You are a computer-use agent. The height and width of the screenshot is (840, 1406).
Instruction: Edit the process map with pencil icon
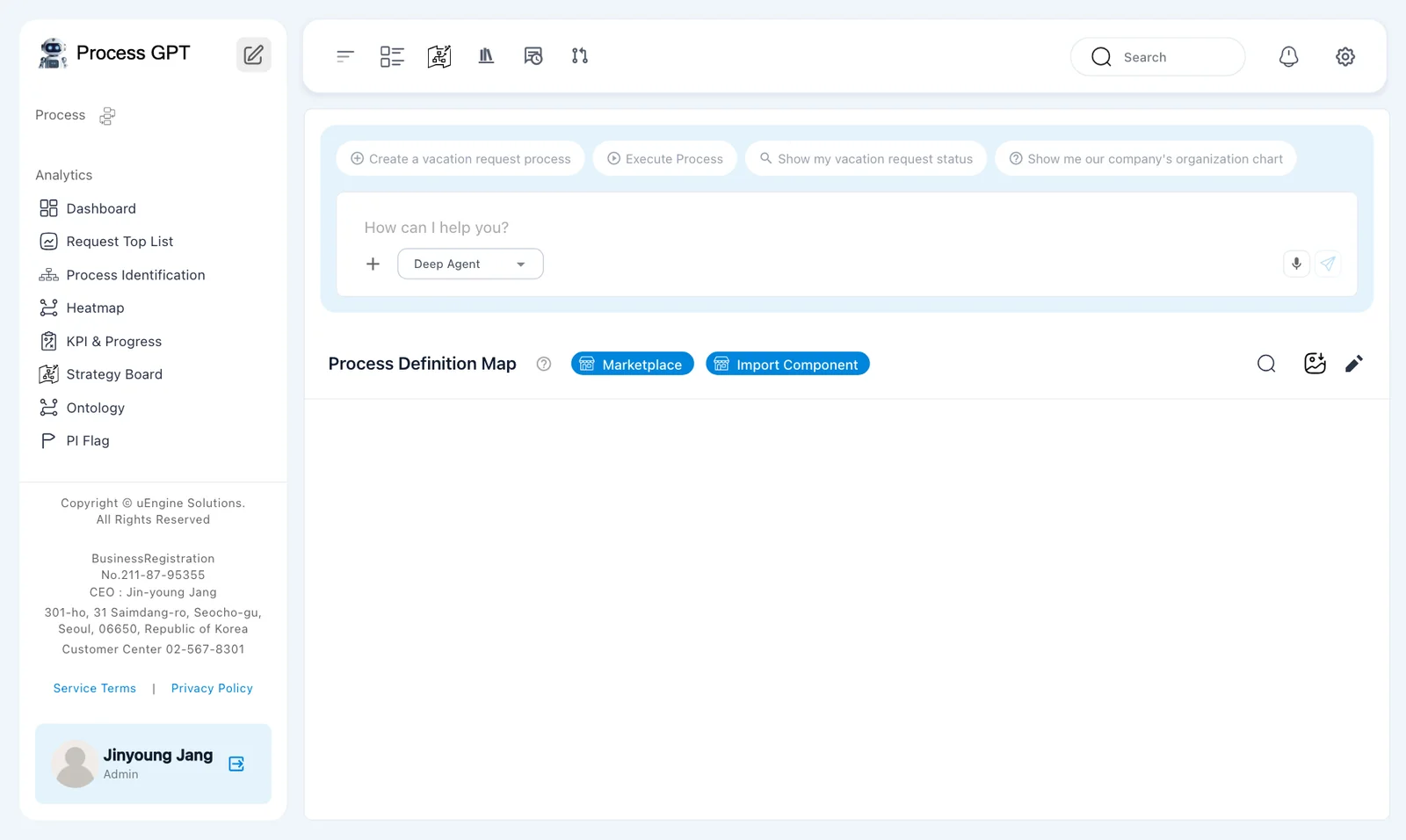[x=1354, y=364]
